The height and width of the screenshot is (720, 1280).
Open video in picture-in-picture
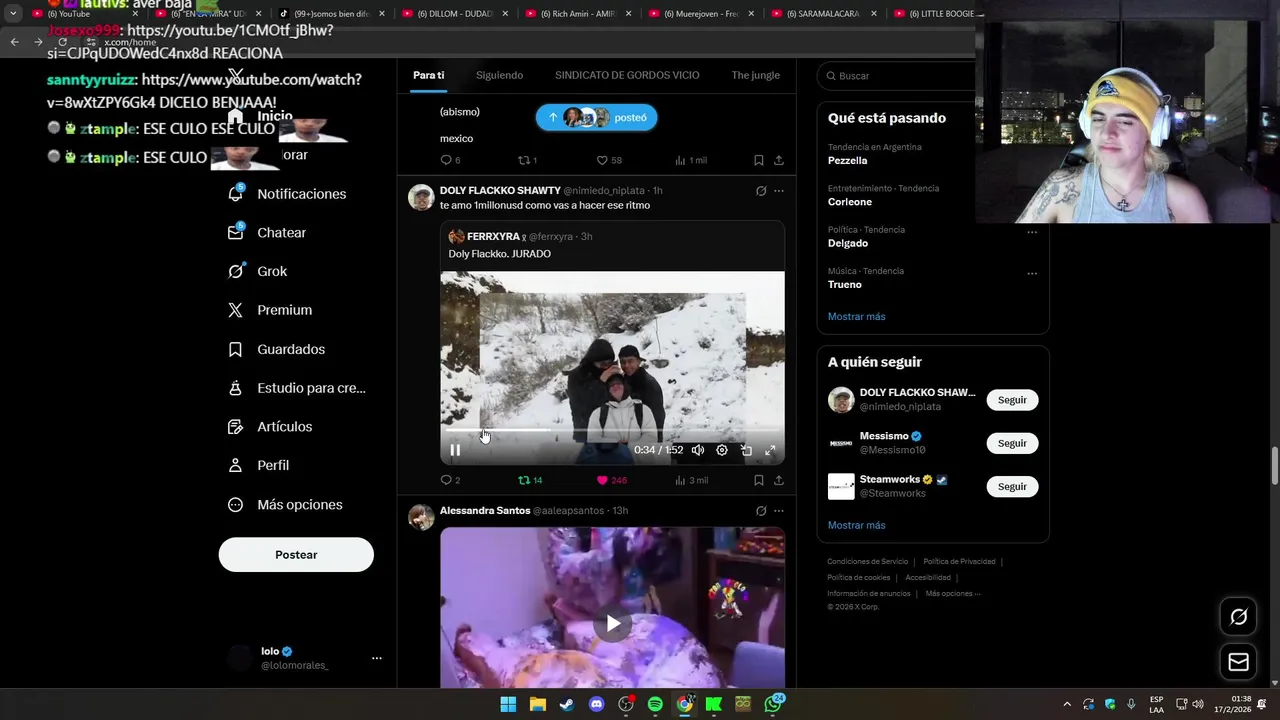746,450
